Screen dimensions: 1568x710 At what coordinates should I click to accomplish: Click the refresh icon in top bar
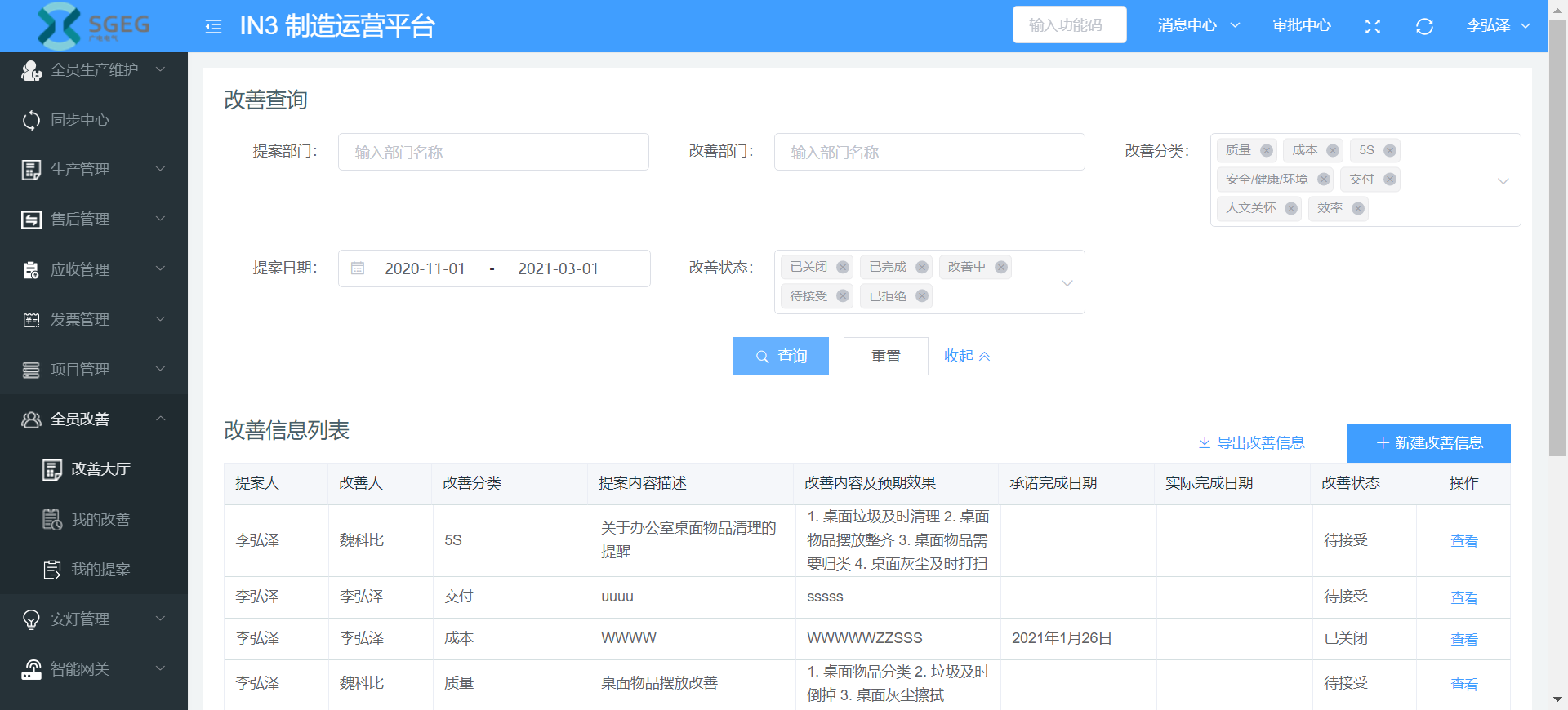1424,27
